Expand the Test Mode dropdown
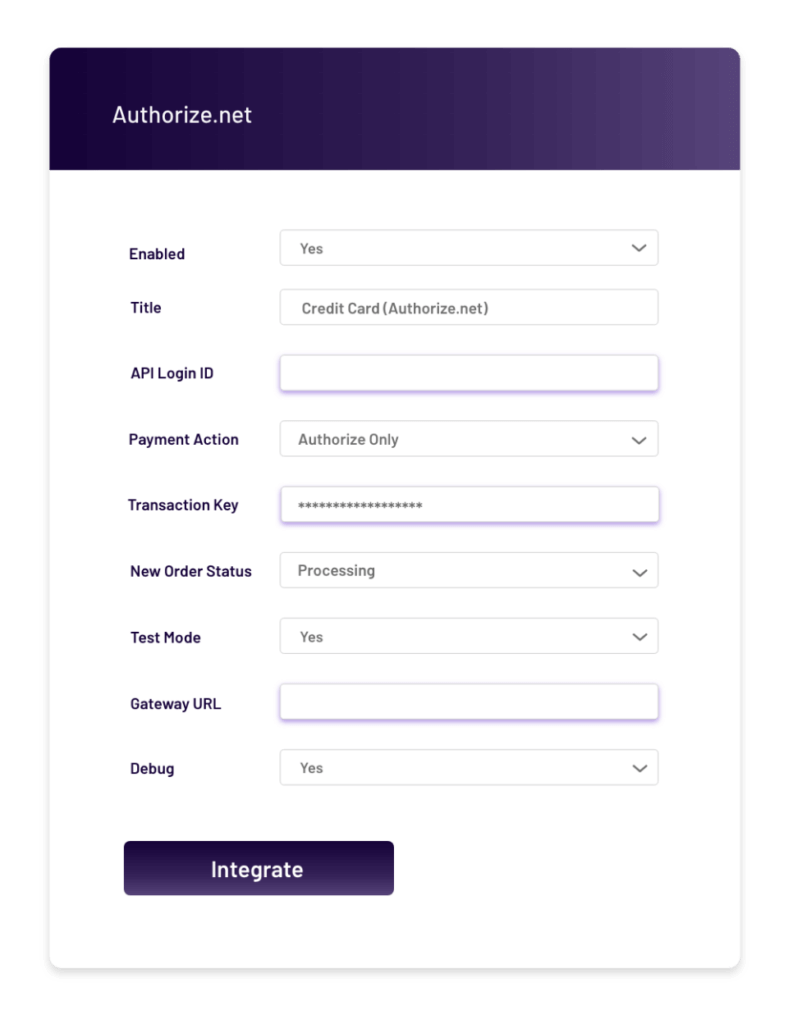Image resolution: width=788 pixels, height=1024 pixels. point(469,636)
